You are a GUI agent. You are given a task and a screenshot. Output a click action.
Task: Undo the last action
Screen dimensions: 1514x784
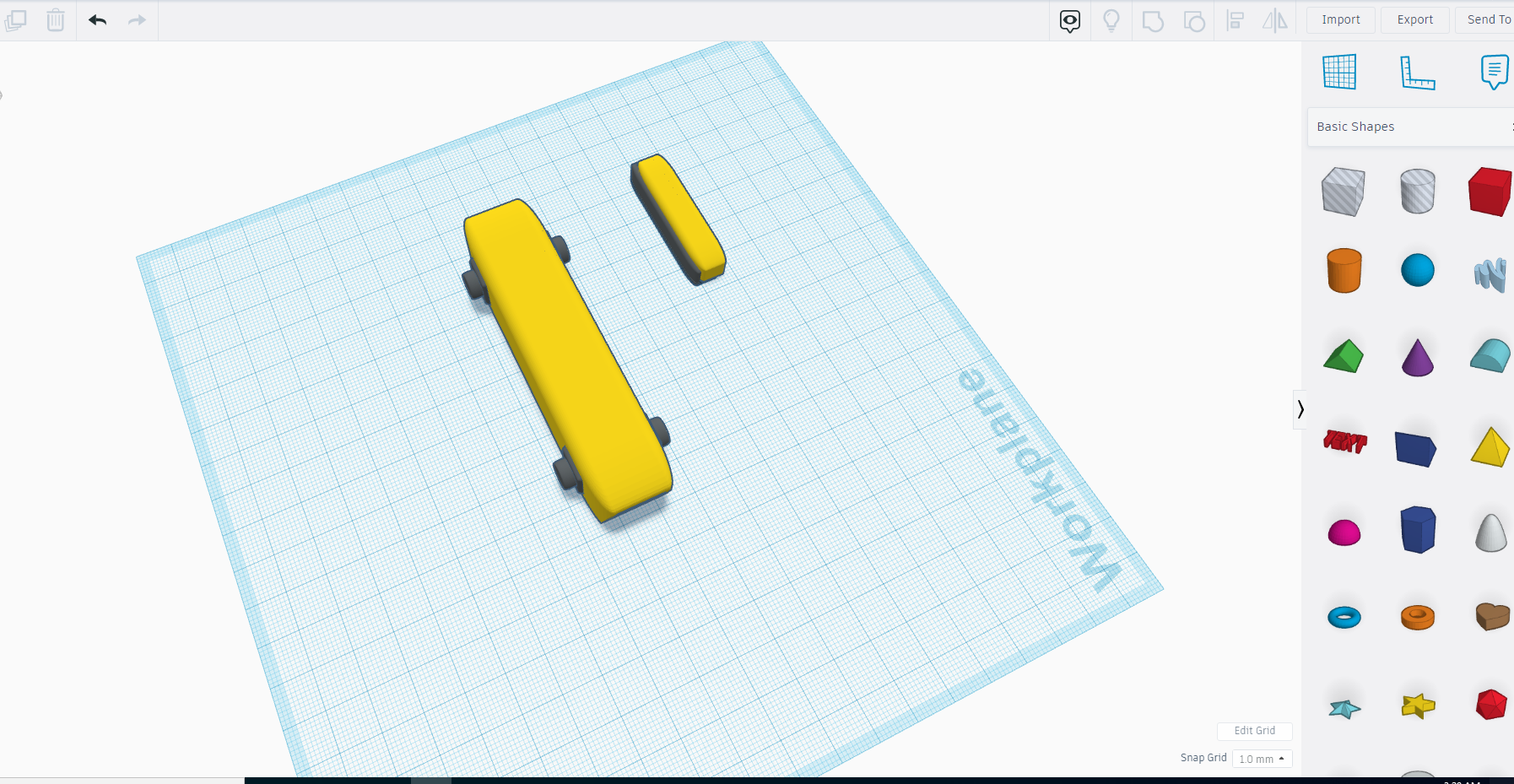[98, 20]
